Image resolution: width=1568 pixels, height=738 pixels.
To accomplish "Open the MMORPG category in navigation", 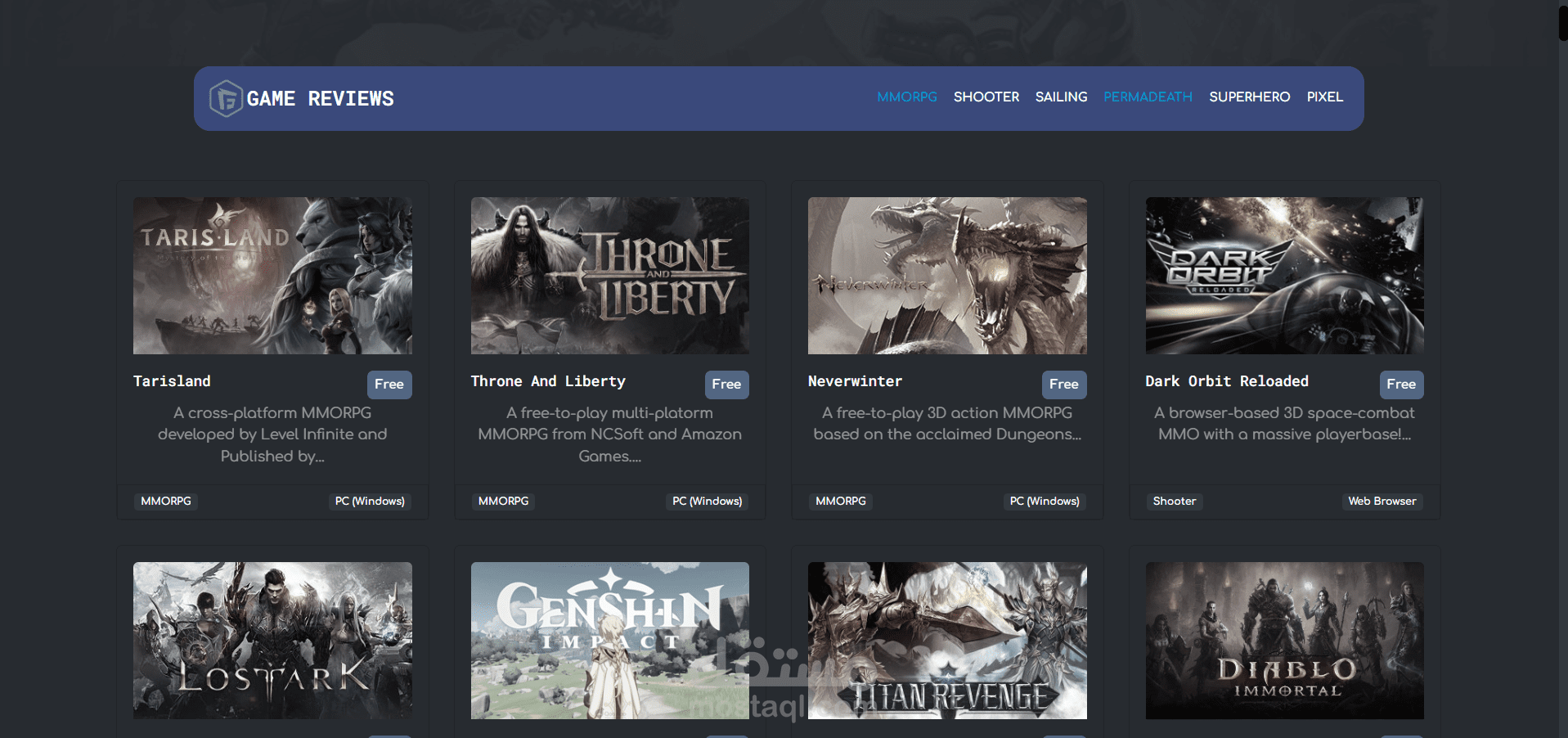I will [907, 97].
